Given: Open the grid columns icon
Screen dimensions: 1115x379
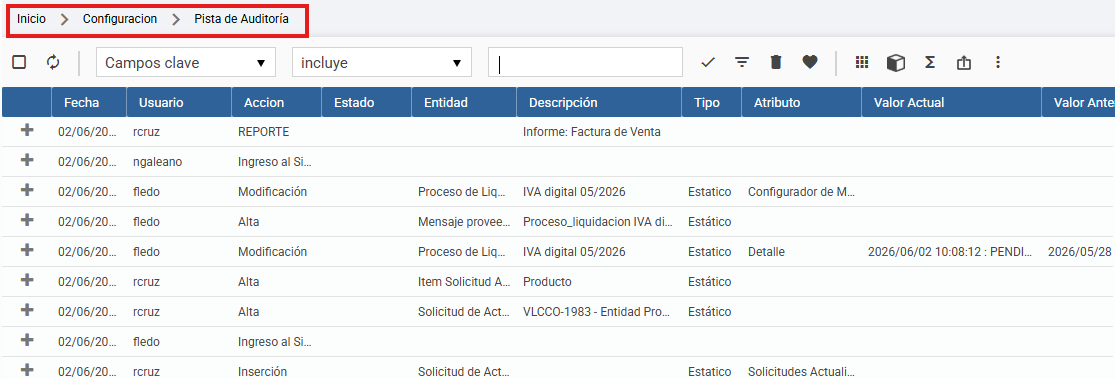Looking at the screenshot, I should (862, 63).
